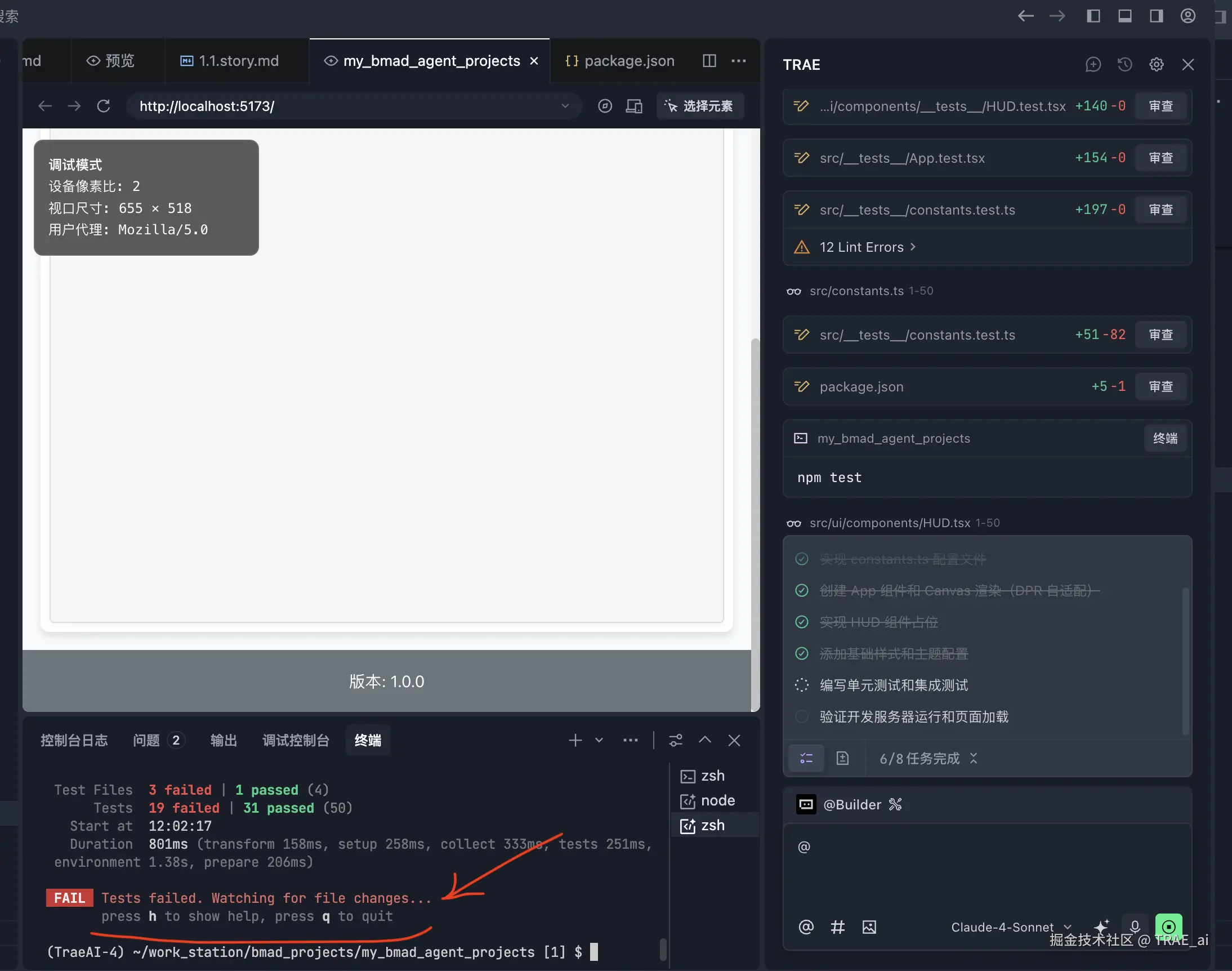The width and height of the screenshot is (1232, 971).
Task: Toggle the left sidebar layout icon
Action: click(x=1093, y=16)
